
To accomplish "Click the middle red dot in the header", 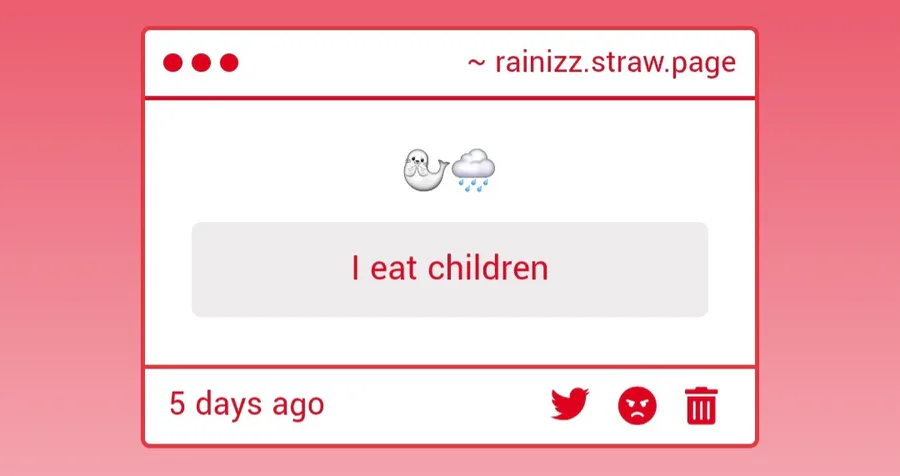I will 201,63.
